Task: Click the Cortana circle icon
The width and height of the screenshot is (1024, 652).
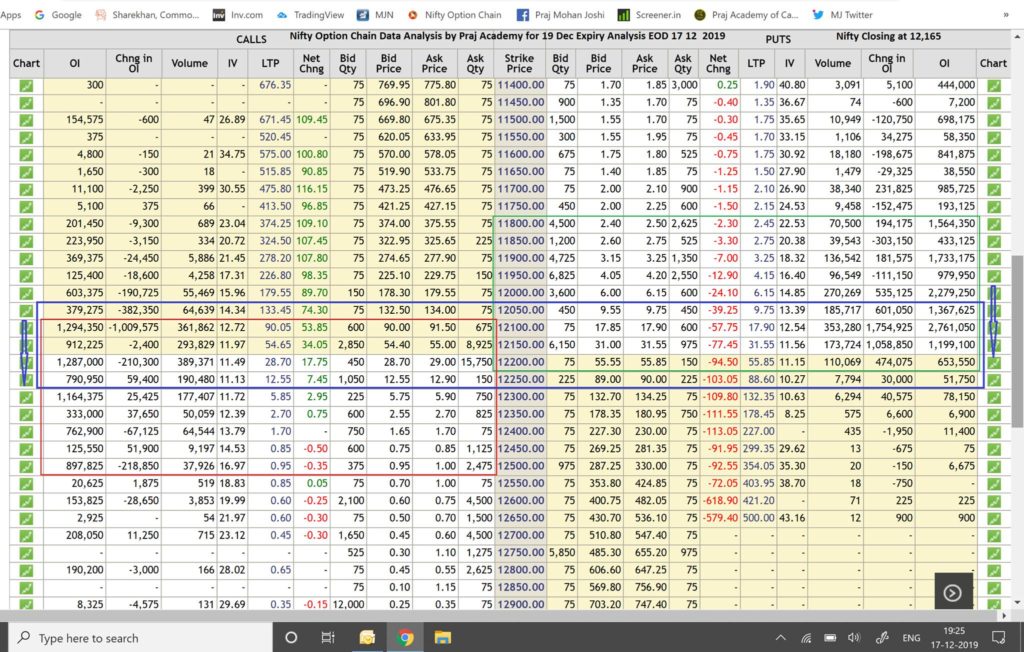Action: point(291,637)
